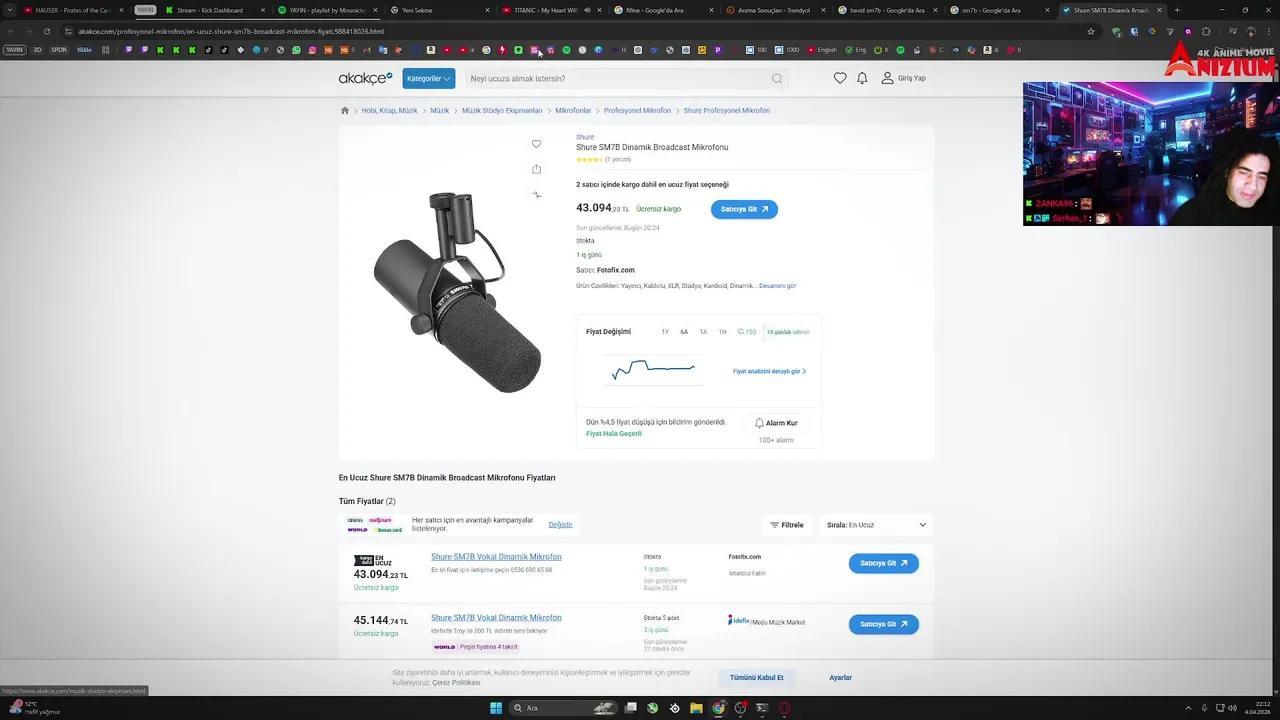The width and height of the screenshot is (1280, 720).
Task: Select the 1H price history range
Action: tap(722, 332)
